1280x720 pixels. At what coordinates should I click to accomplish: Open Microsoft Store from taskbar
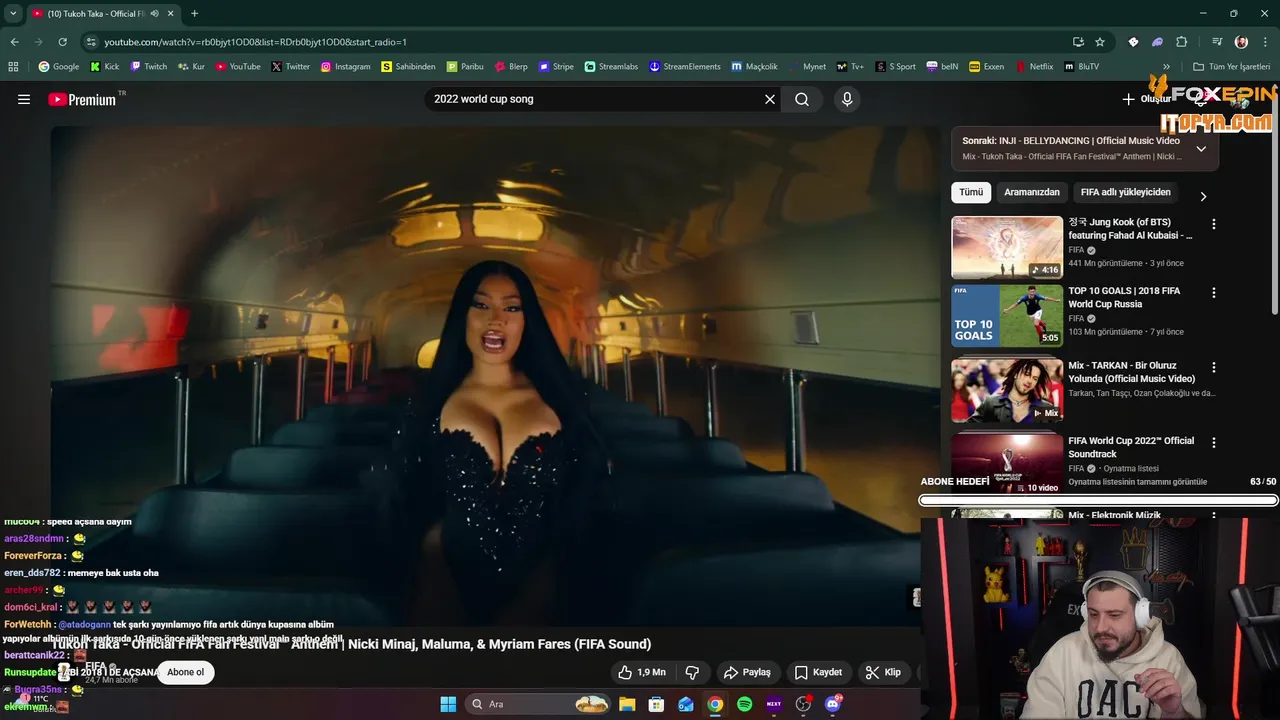tap(656, 704)
